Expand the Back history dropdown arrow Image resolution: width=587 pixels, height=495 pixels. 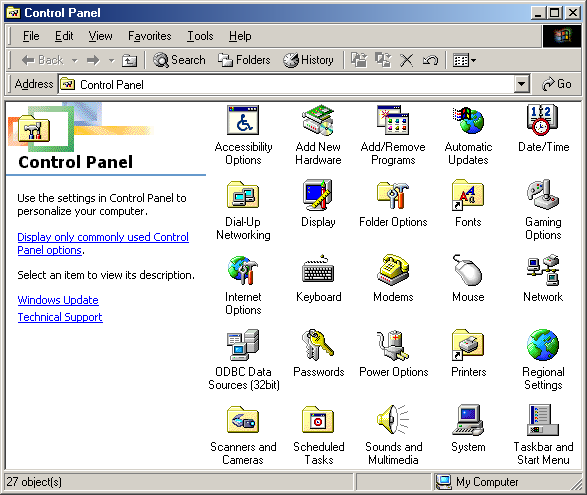(75, 60)
